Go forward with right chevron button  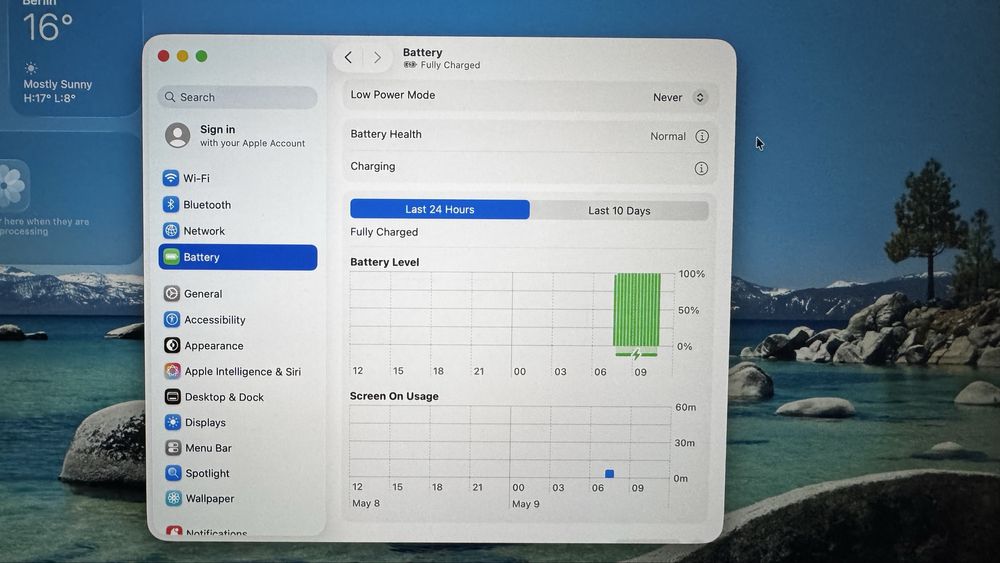click(378, 57)
